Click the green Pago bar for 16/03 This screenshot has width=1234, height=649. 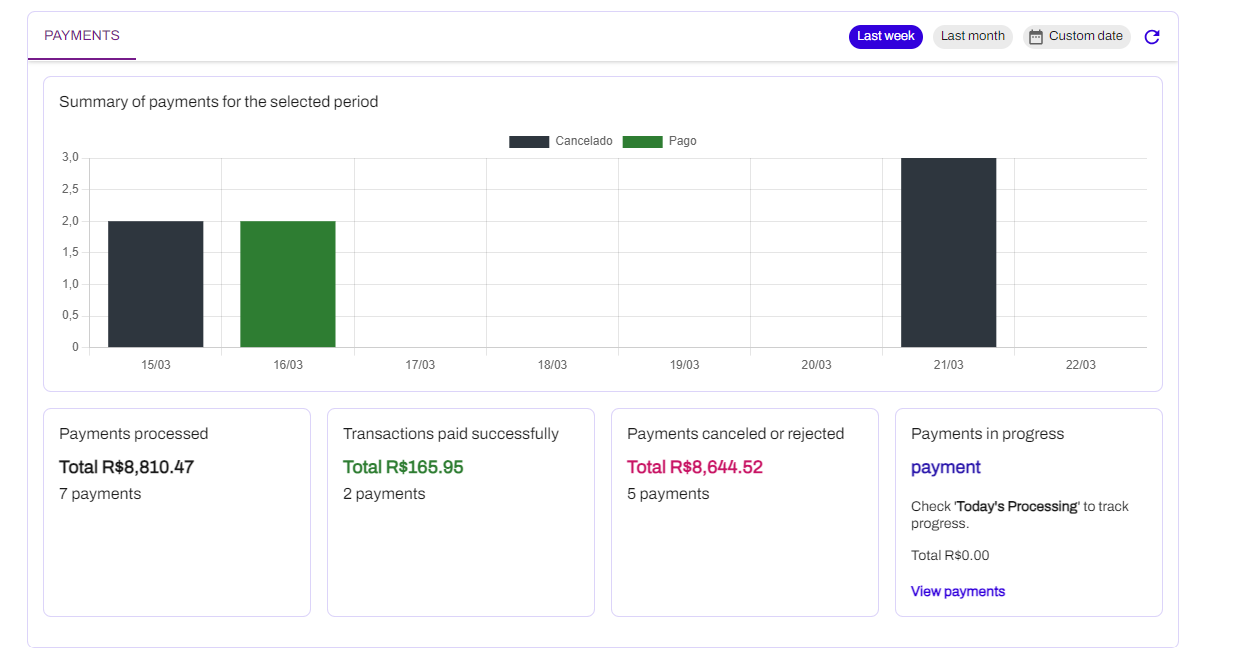(x=288, y=284)
